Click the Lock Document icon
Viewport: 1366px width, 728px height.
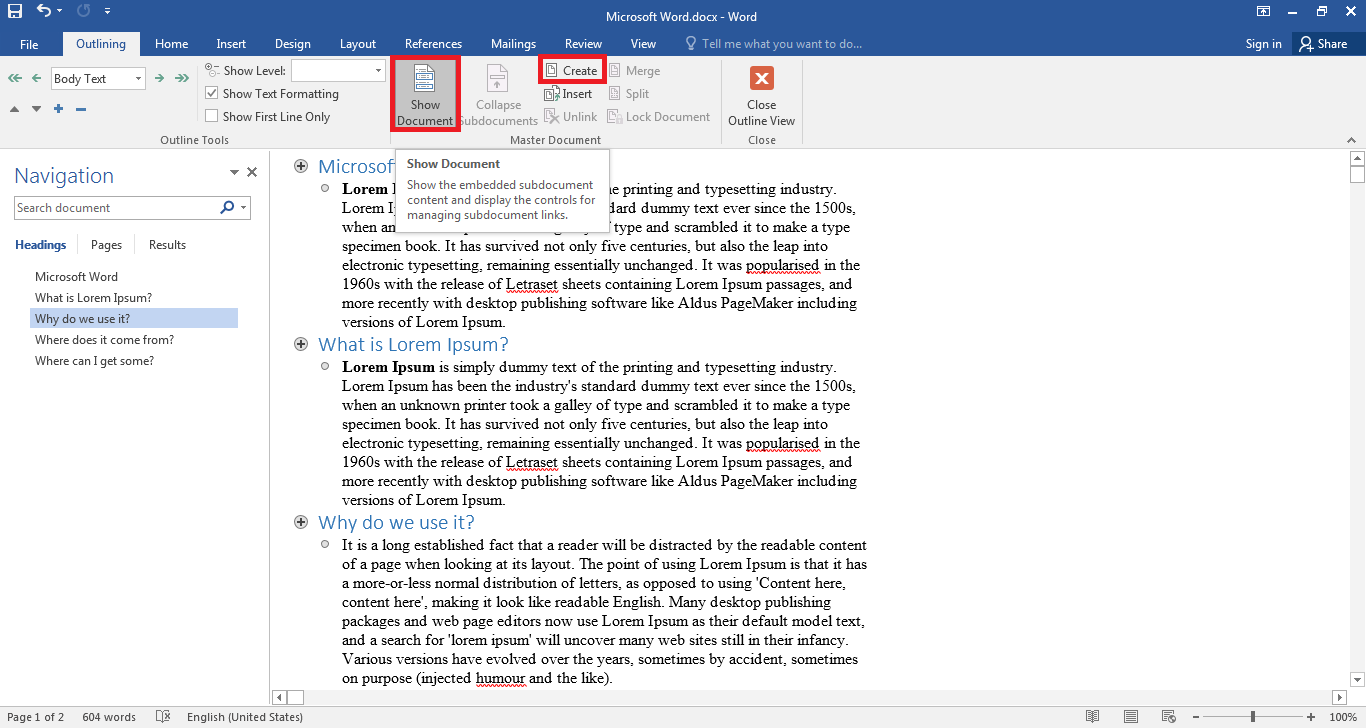[x=659, y=116]
